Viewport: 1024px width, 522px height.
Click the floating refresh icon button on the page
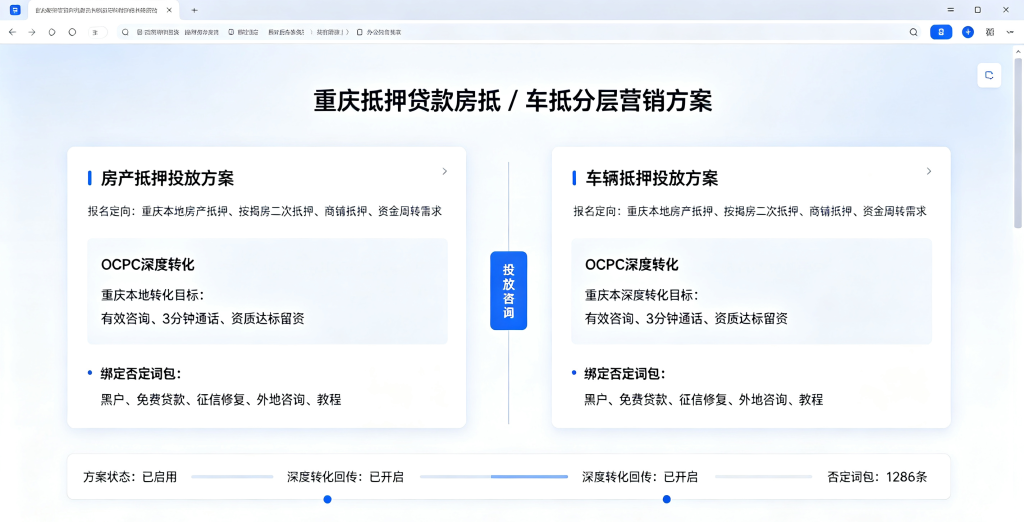(989, 75)
